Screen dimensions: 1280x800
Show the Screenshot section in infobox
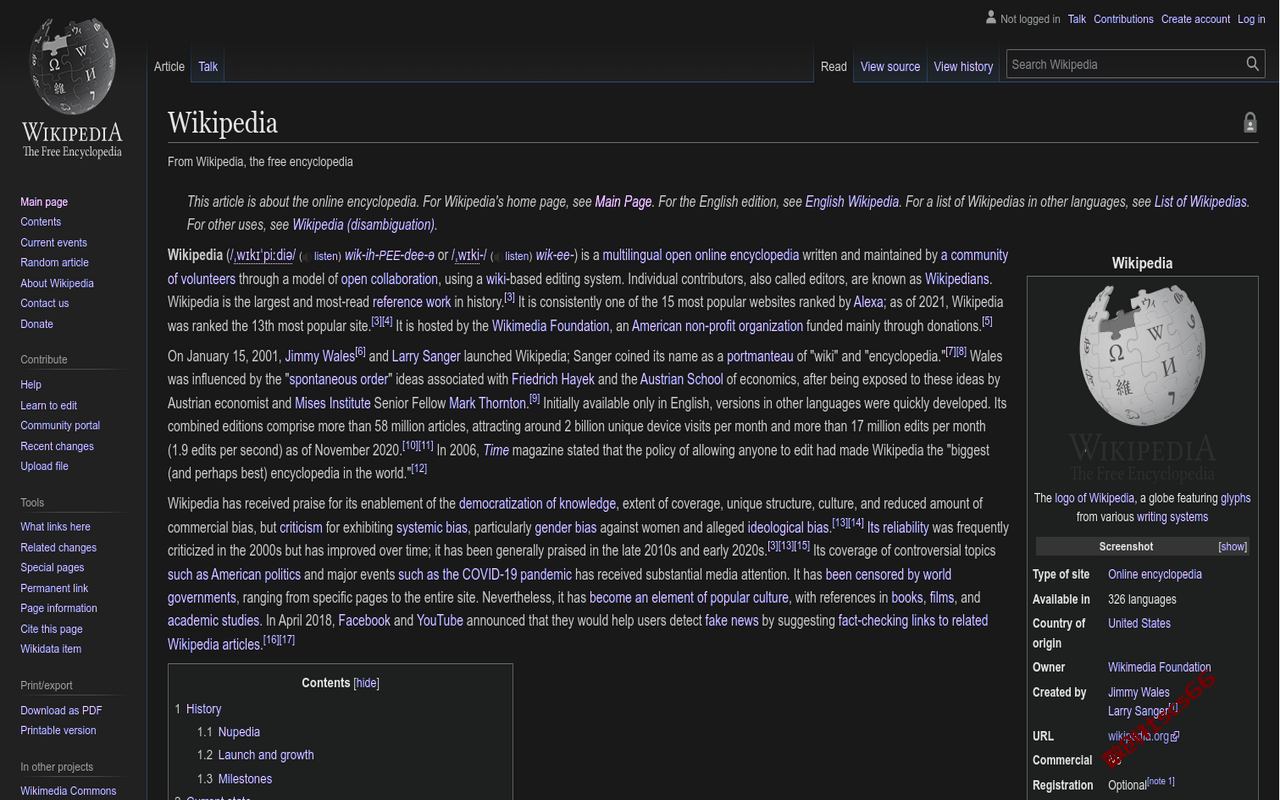1232,547
